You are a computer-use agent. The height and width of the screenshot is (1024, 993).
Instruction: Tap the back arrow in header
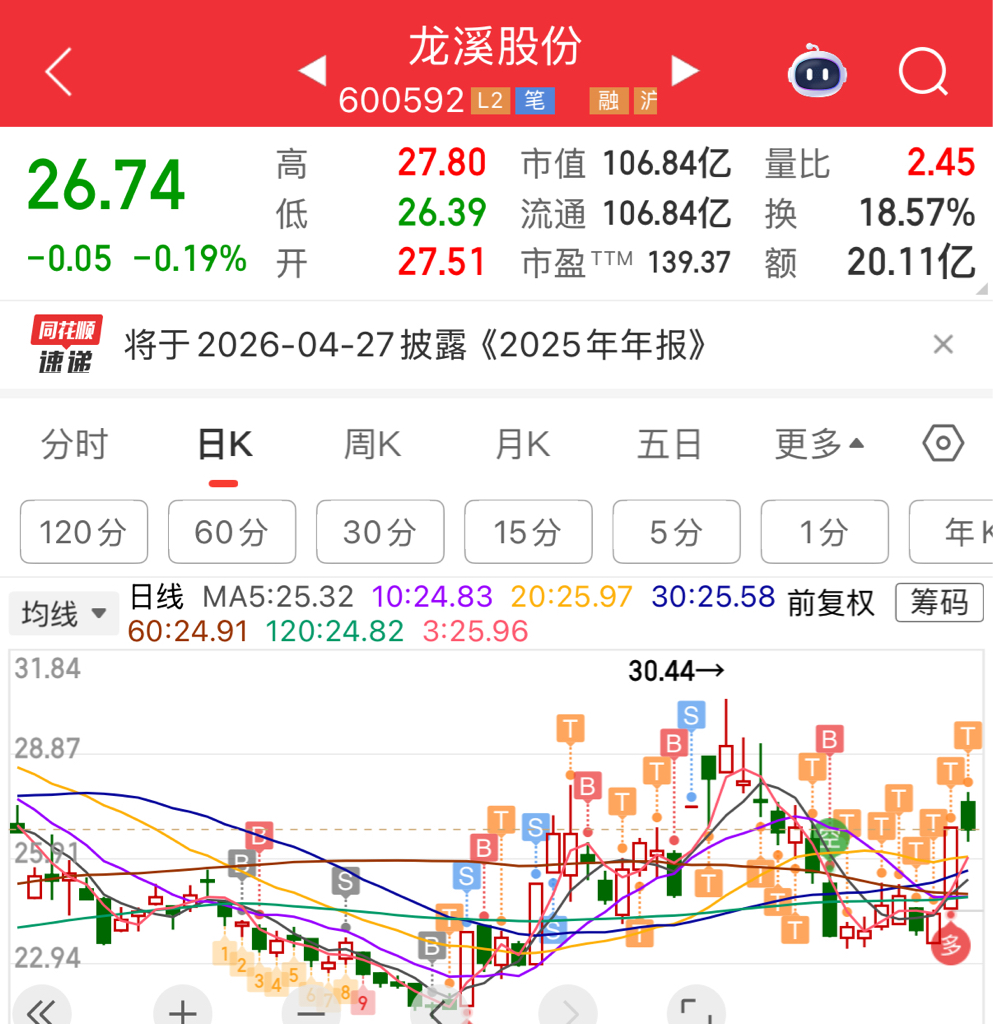pos(58,72)
